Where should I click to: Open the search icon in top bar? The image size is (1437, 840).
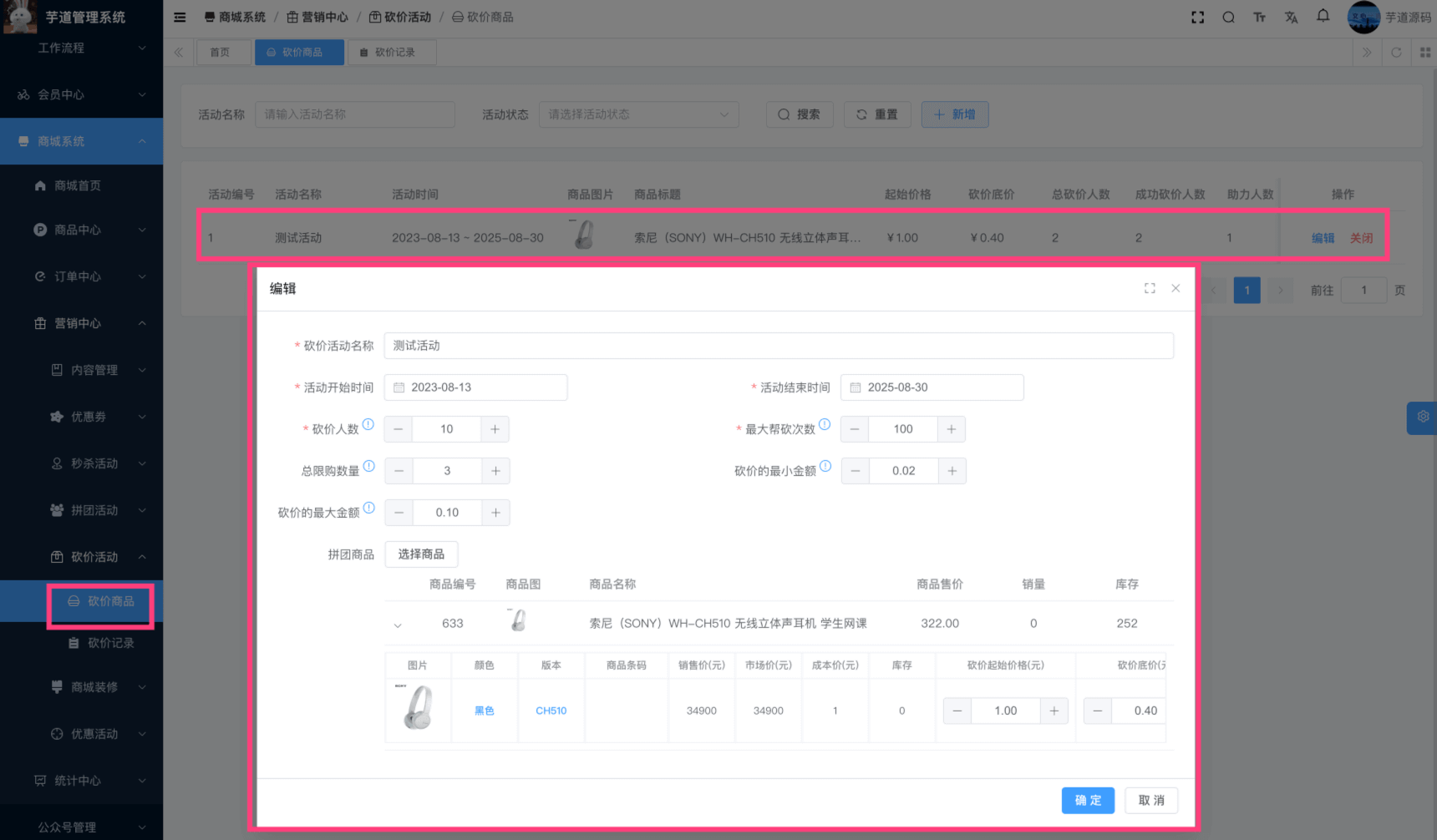point(1228,18)
